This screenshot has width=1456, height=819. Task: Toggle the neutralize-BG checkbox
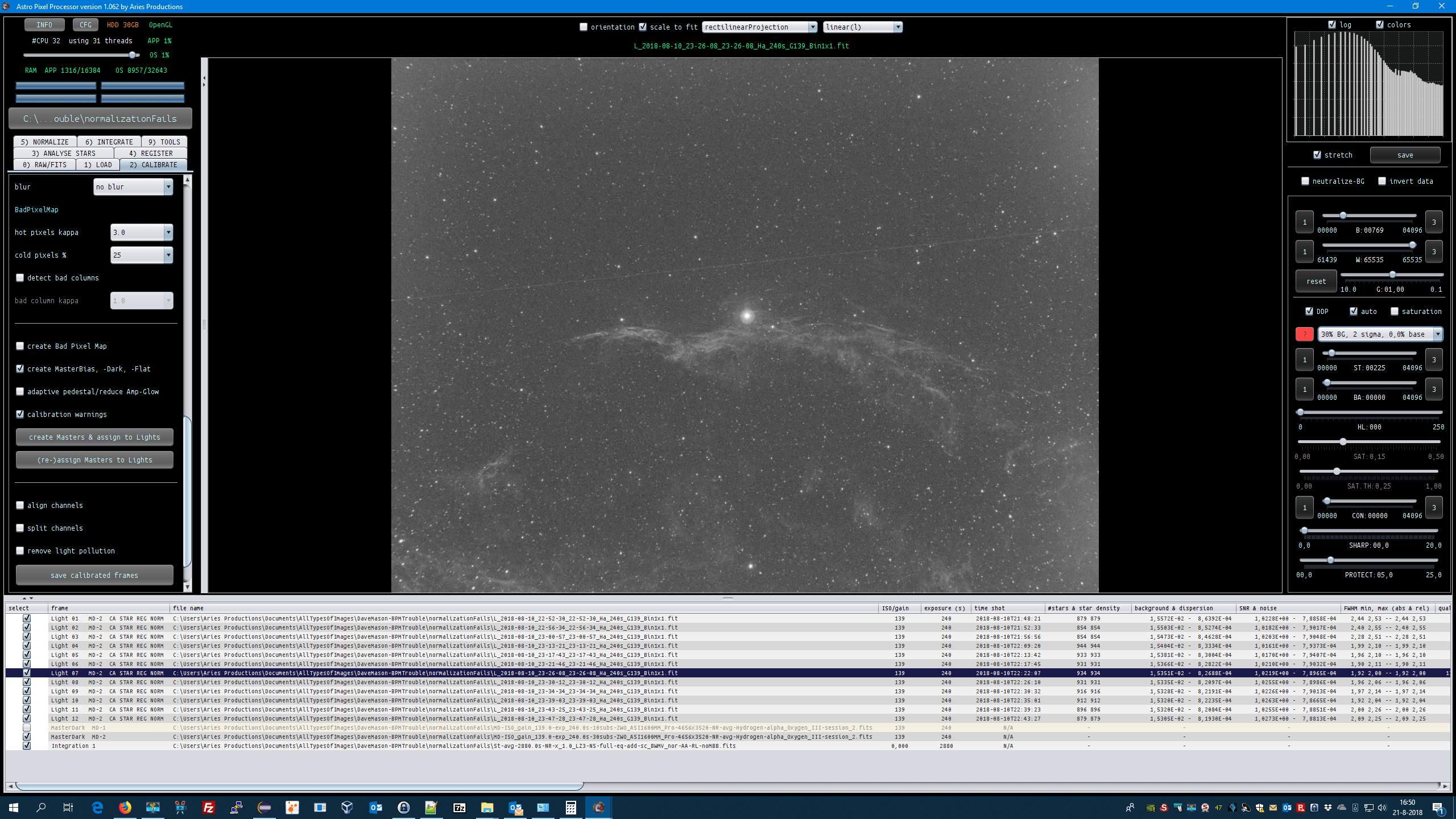pos(1305,181)
